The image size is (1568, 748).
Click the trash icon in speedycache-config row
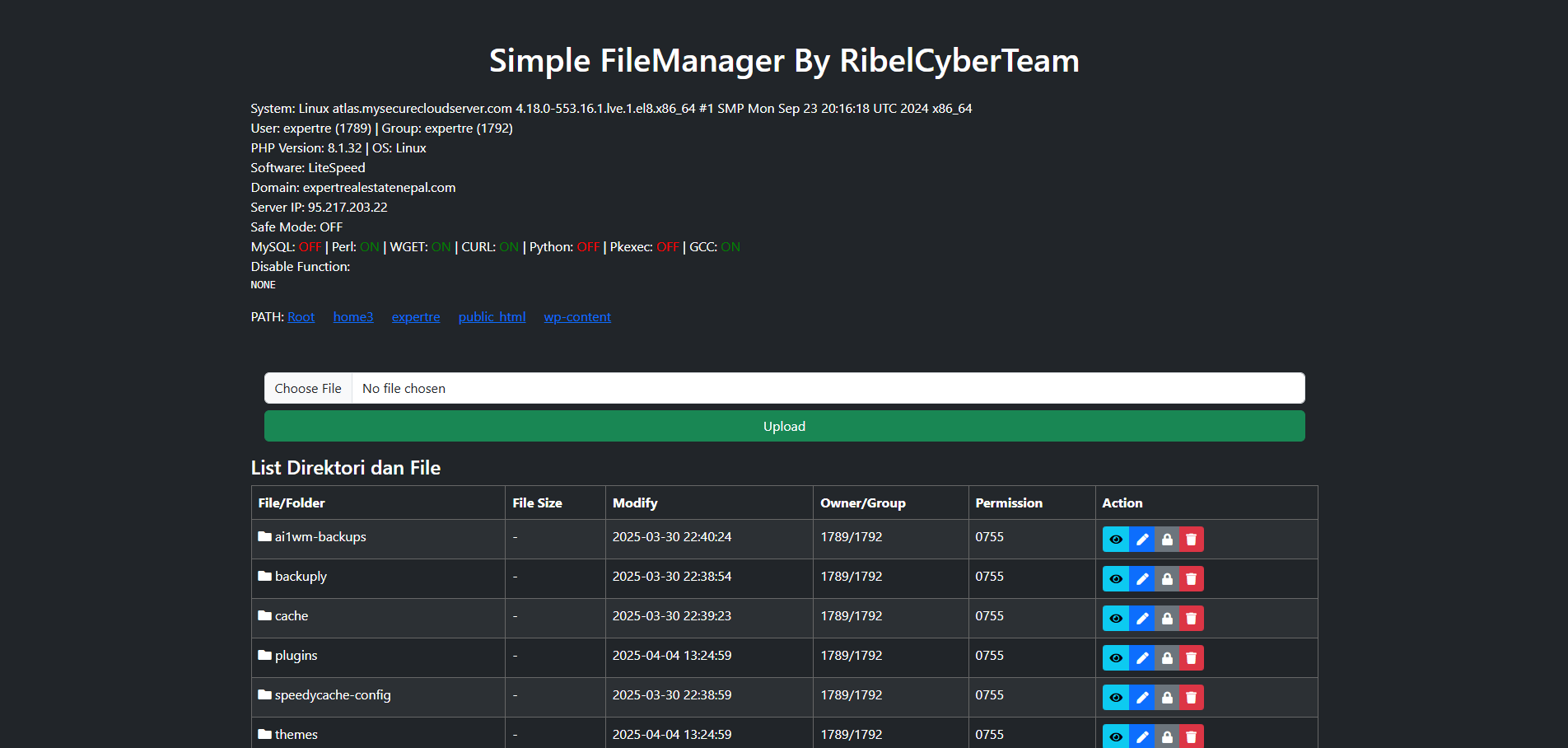point(1191,698)
